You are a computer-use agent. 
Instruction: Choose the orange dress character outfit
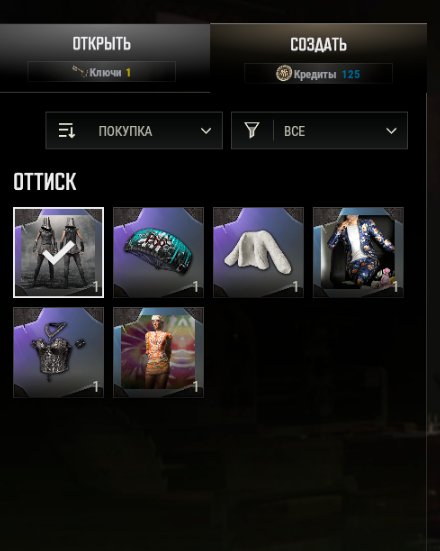tap(158, 352)
